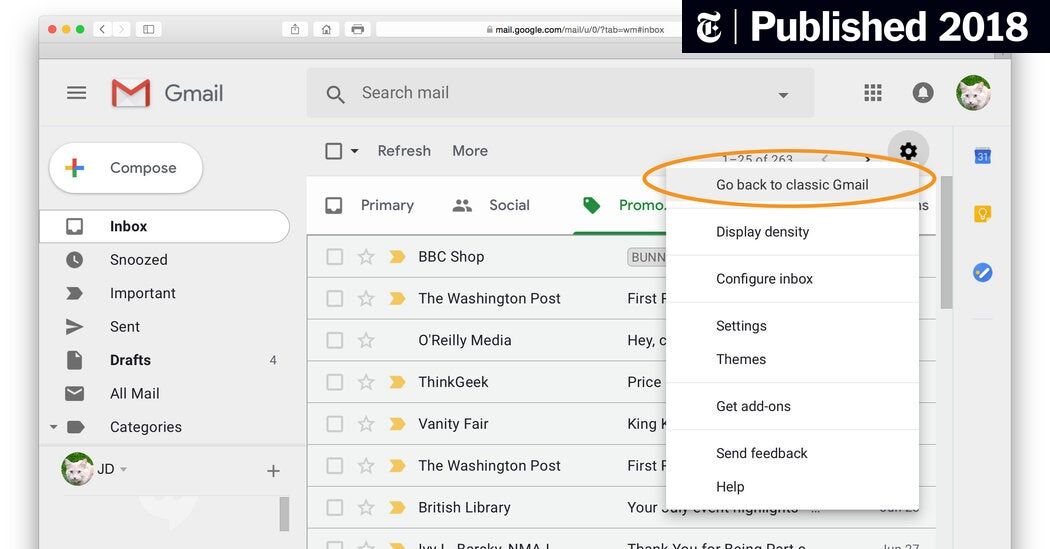
Task: Go back in Safari history
Action: (102, 29)
